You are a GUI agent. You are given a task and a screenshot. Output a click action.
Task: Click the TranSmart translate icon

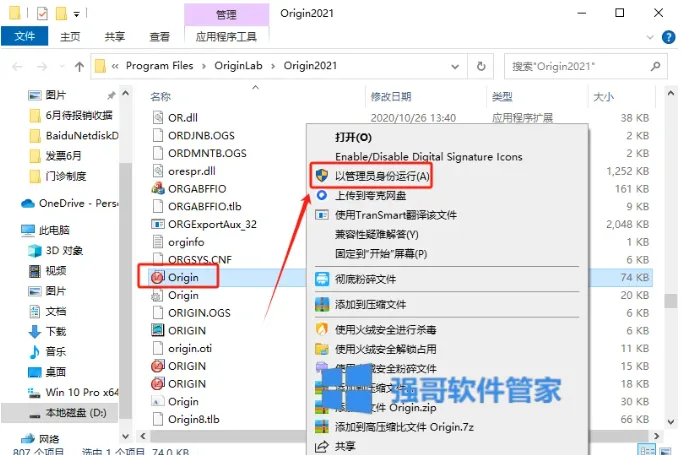click(x=322, y=215)
